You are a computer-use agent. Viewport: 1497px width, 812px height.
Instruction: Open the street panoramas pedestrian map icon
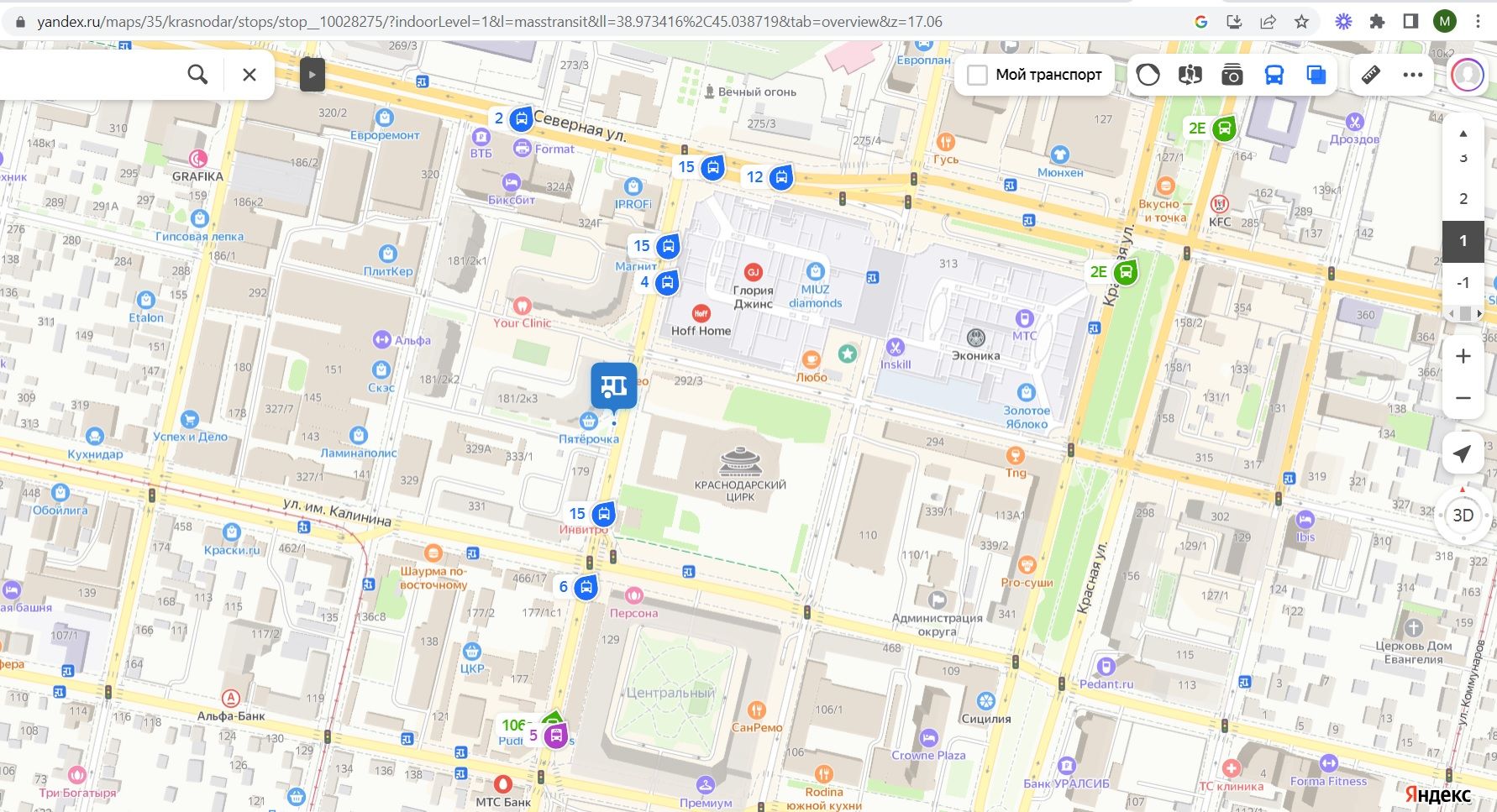[1190, 75]
